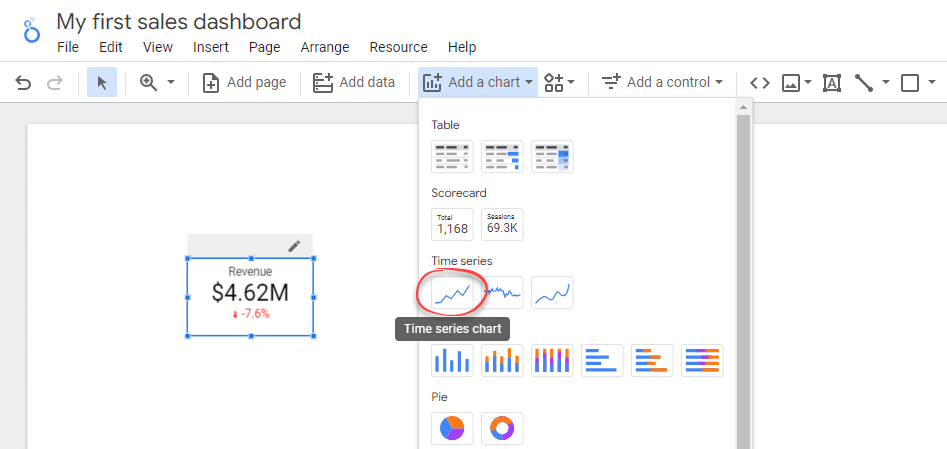
Task: Expand the line tool dropdown arrow
Action: [x=886, y=82]
